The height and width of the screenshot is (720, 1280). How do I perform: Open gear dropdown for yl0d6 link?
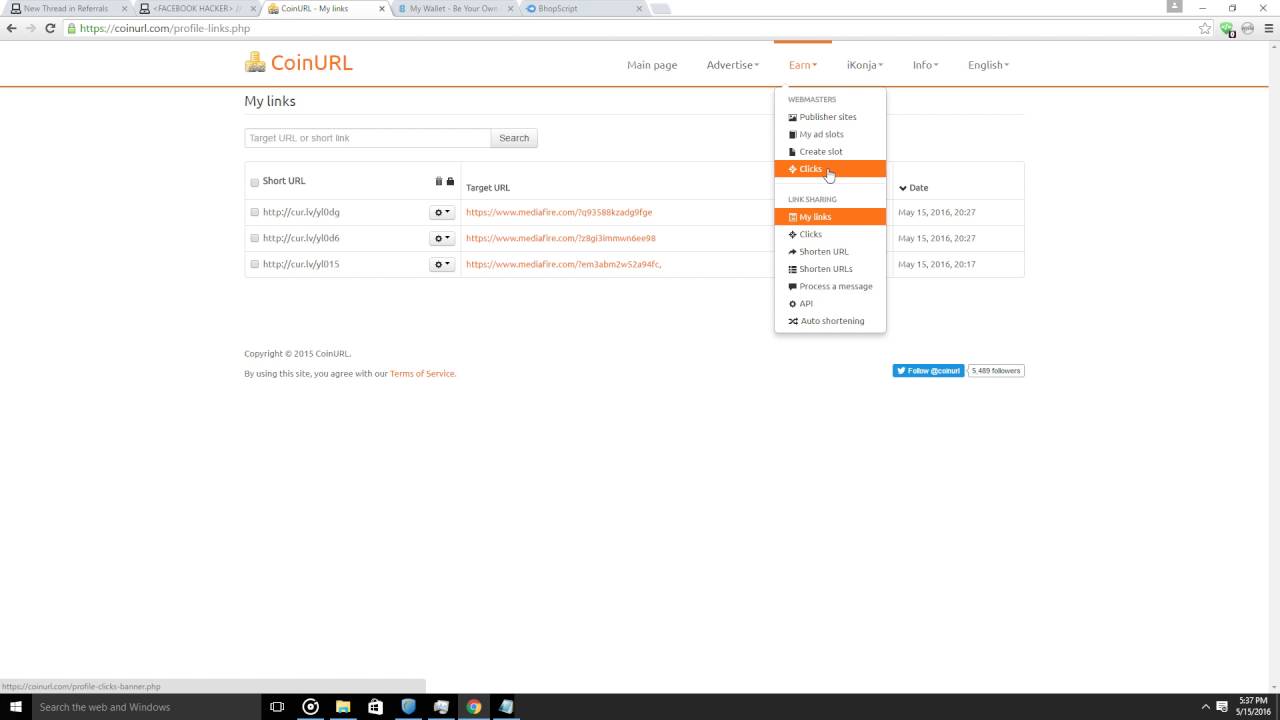442,238
